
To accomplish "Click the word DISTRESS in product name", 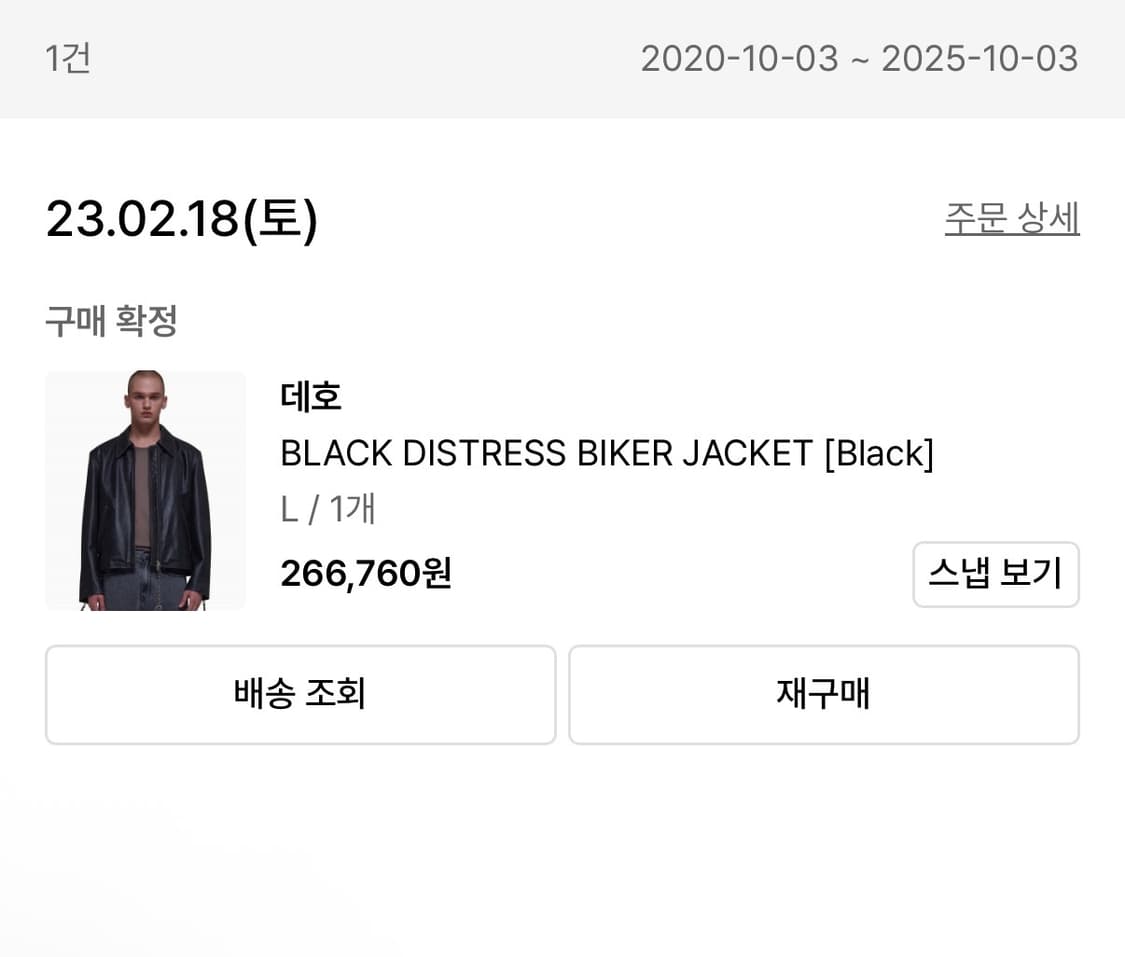I will (x=484, y=454).
